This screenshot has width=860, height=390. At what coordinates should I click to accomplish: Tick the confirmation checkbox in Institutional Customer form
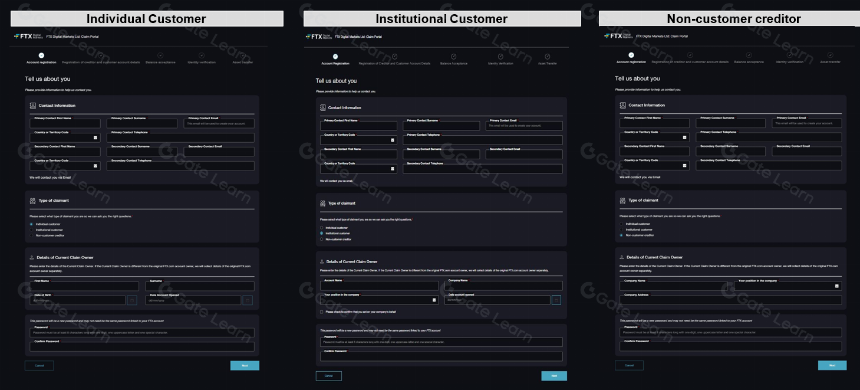click(x=322, y=312)
